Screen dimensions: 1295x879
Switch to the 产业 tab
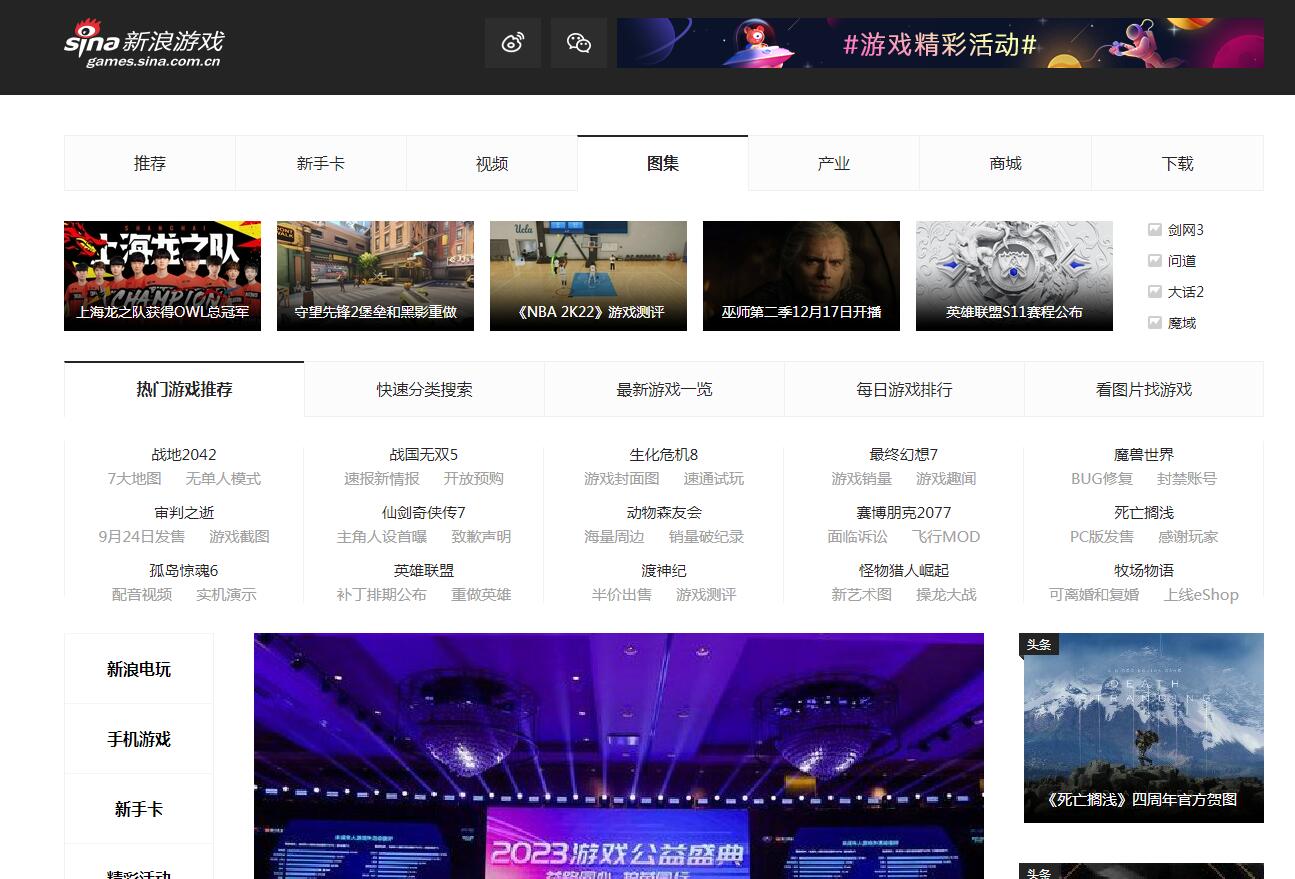834,163
